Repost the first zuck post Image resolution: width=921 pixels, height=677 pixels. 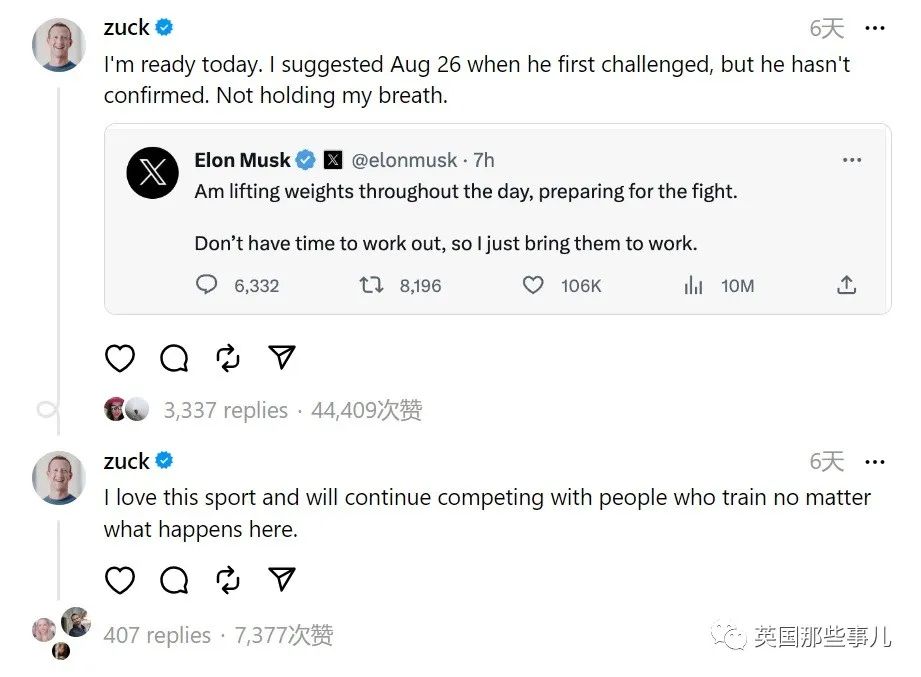[x=228, y=358]
